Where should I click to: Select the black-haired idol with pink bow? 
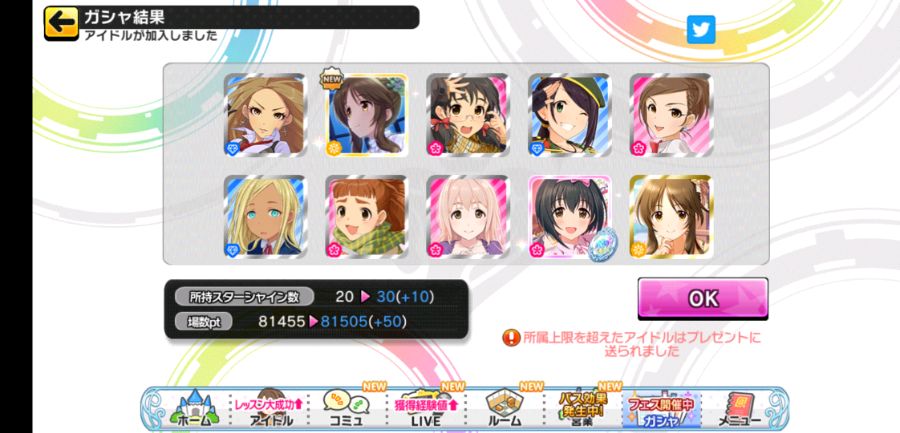[569, 216]
